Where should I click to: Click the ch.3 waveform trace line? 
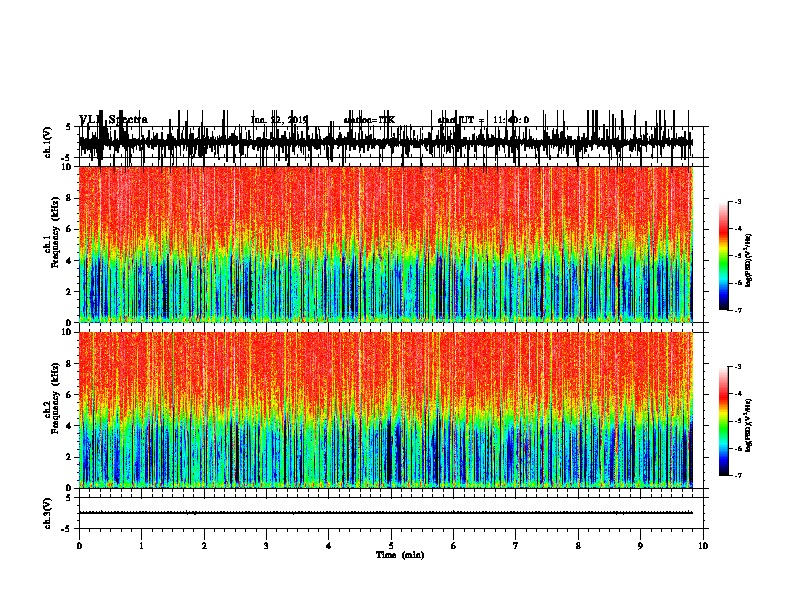(385, 513)
